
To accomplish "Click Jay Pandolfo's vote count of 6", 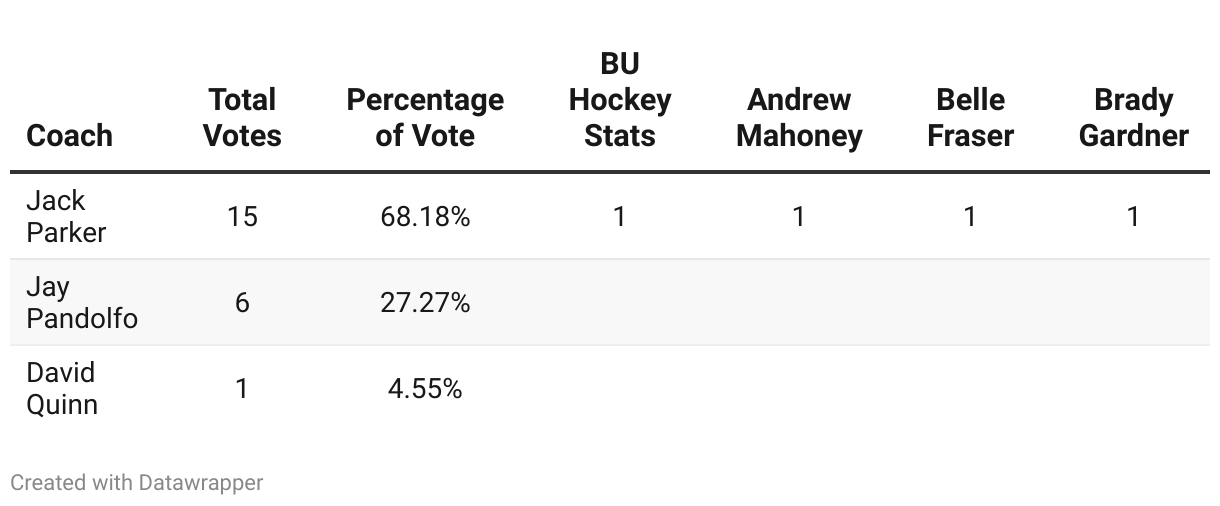I will click(242, 302).
